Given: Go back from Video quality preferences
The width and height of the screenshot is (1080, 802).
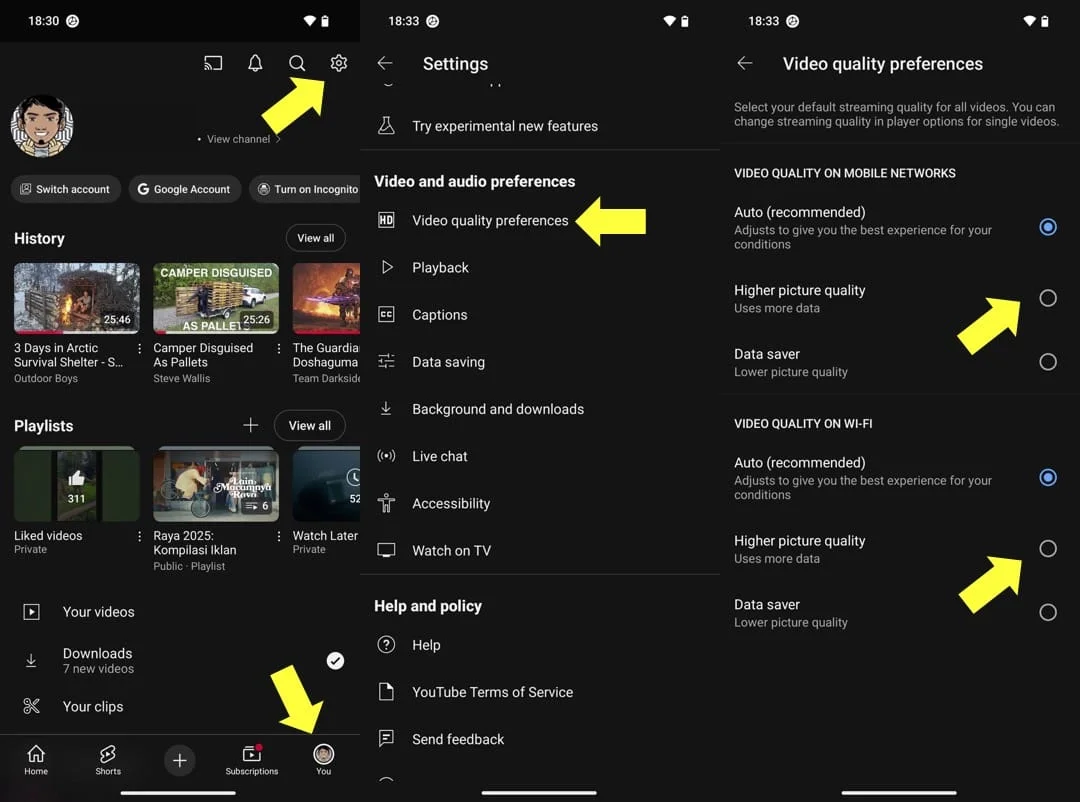Looking at the screenshot, I should (x=745, y=63).
